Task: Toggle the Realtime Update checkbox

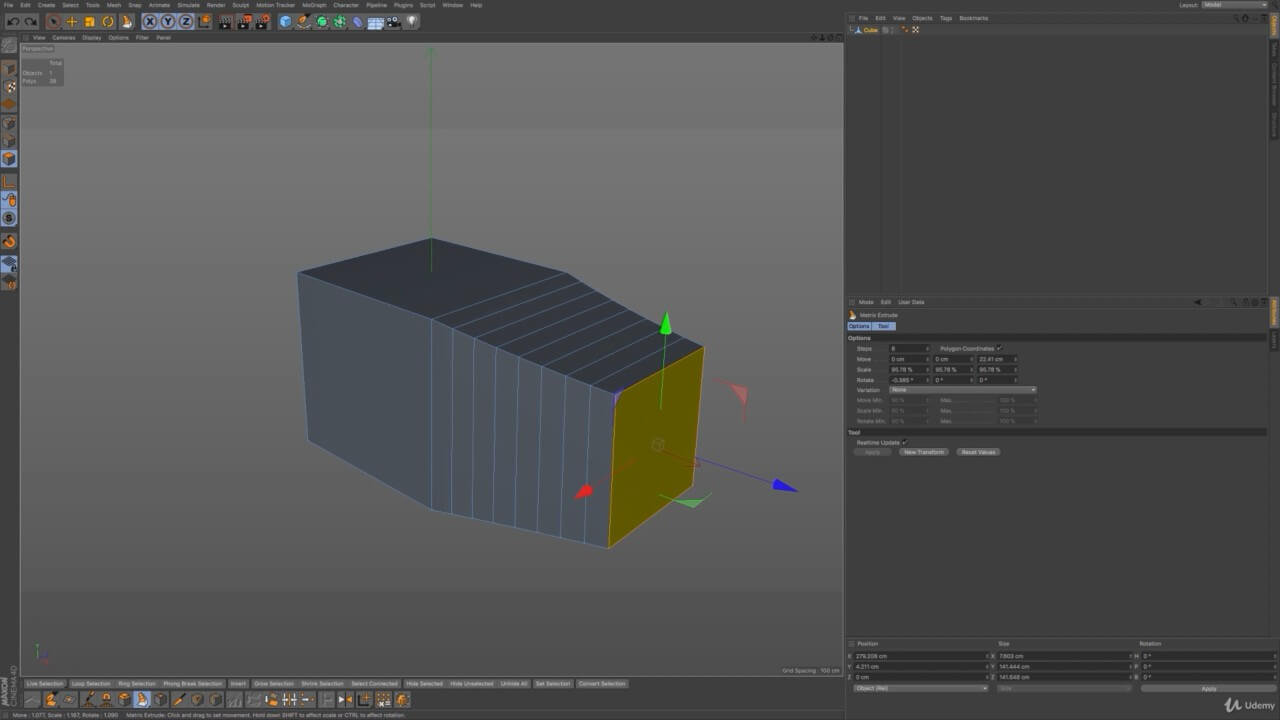Action: [x=905, y=442]
